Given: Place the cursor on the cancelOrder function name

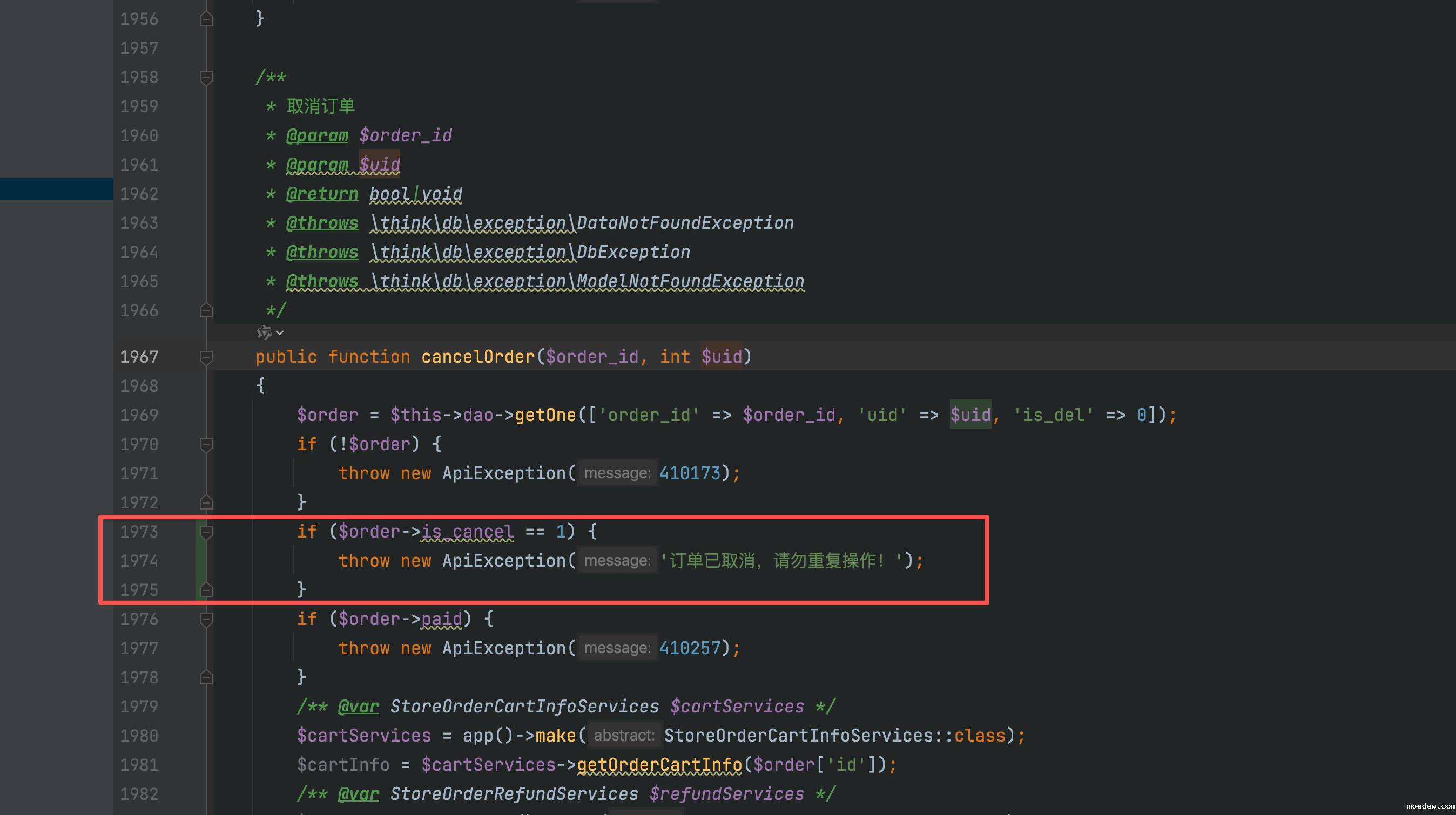Looking at the screenshot, I should [x=477, y=357].
